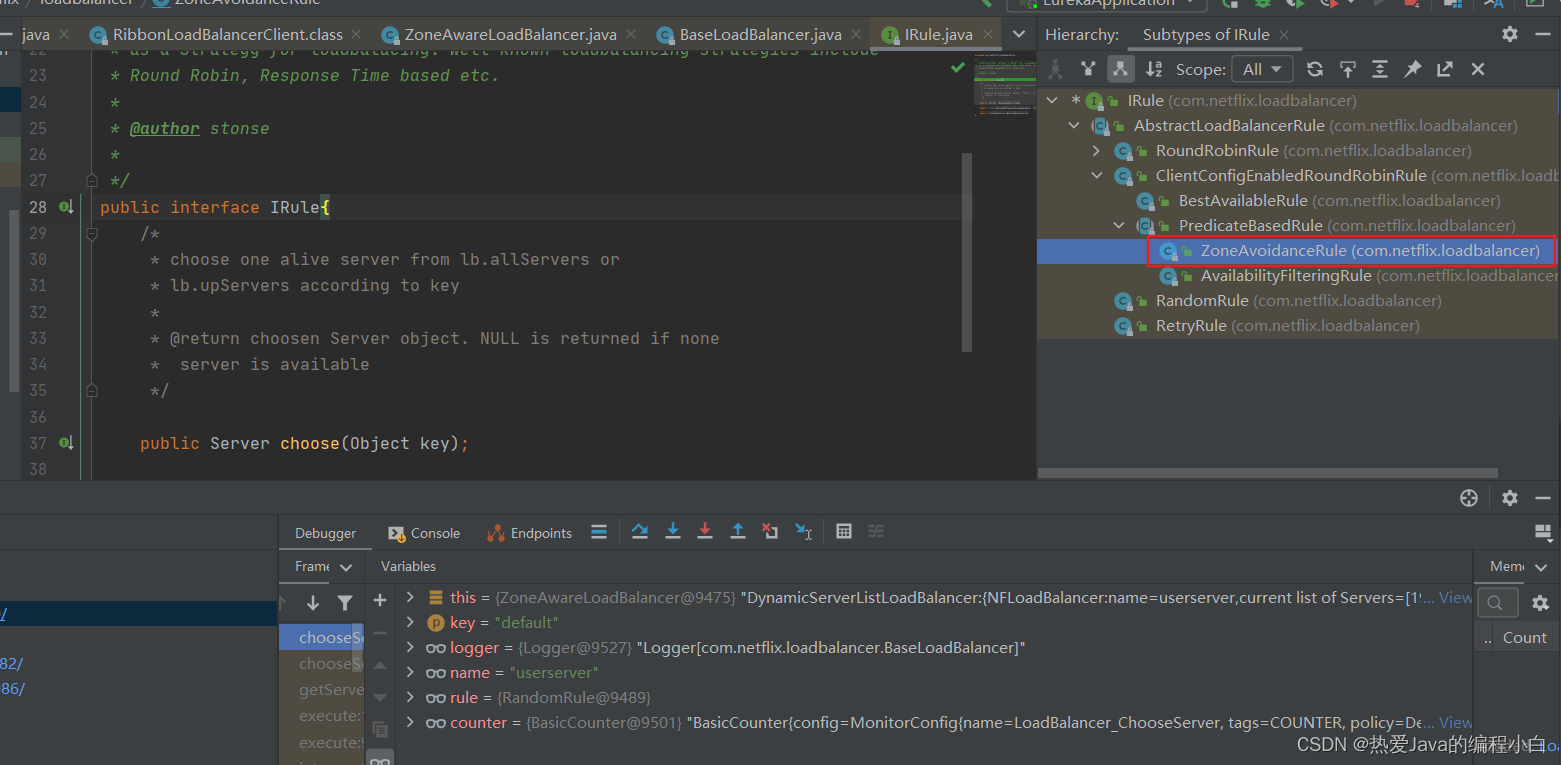Click Count column header
Image resolution: width=1561 pixels, height=765 pixels.
[x=1524, y=637]
